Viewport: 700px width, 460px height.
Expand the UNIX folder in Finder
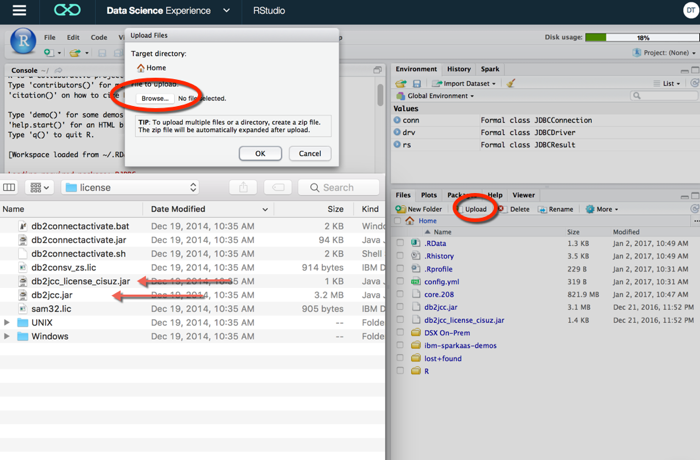[x=7, y=322]
